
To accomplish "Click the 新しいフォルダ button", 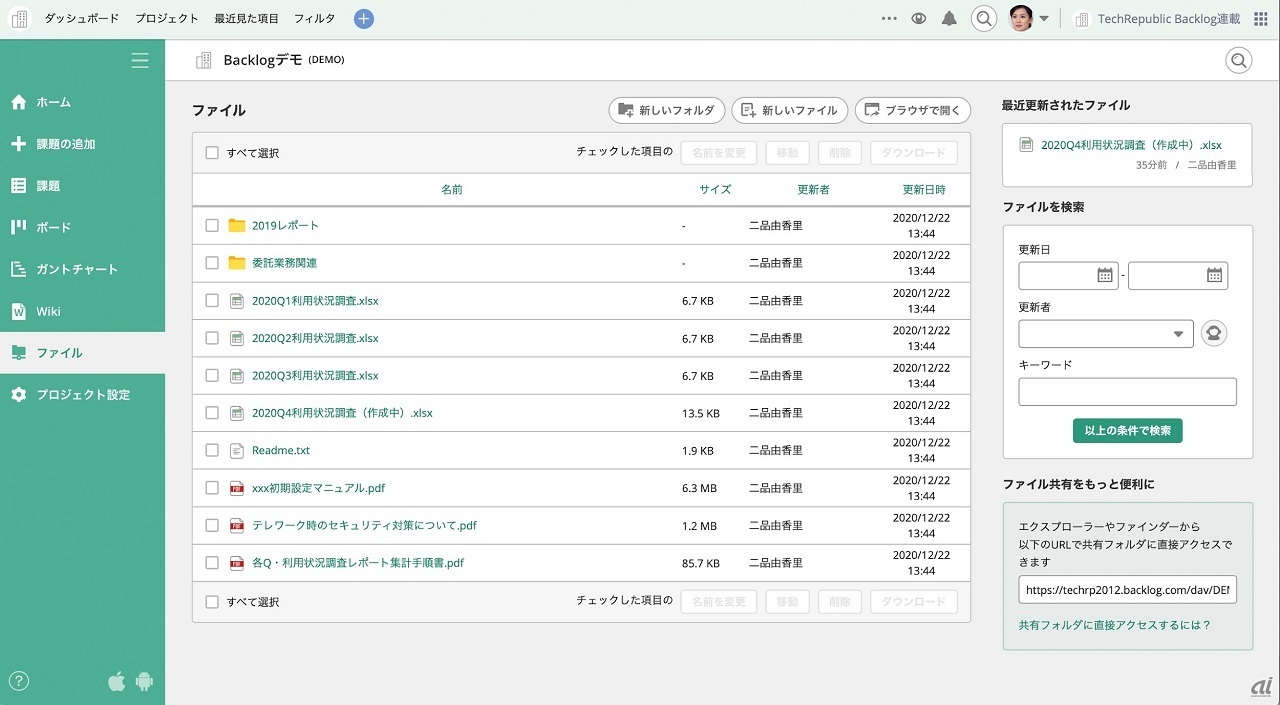I will 666,110.
